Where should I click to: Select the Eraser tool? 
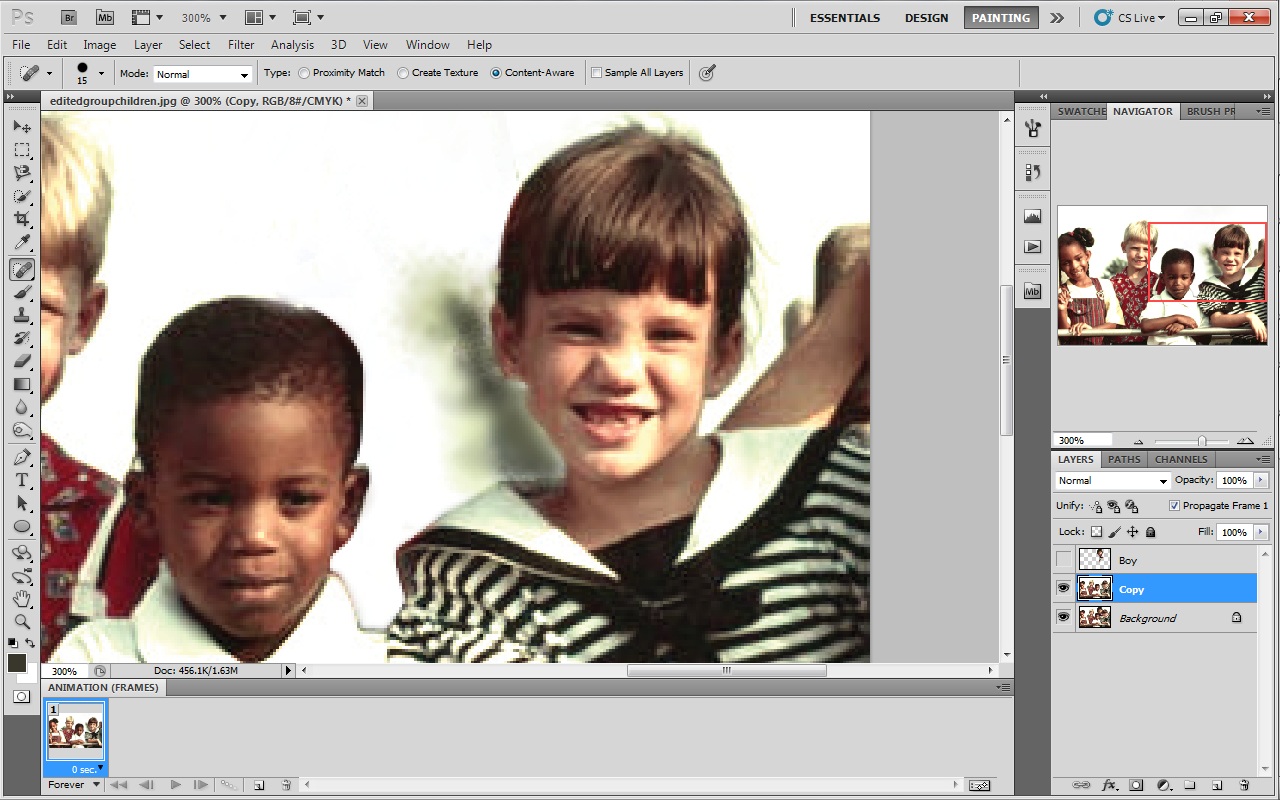click(x=22, y=361)
